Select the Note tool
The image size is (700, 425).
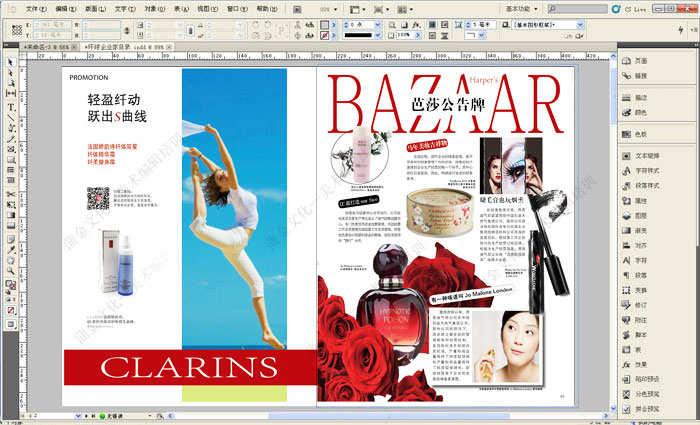coord(11,240)
